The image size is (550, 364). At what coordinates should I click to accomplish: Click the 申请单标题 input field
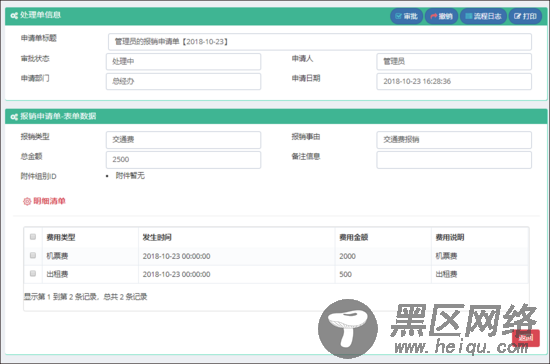tap(320, 42)
